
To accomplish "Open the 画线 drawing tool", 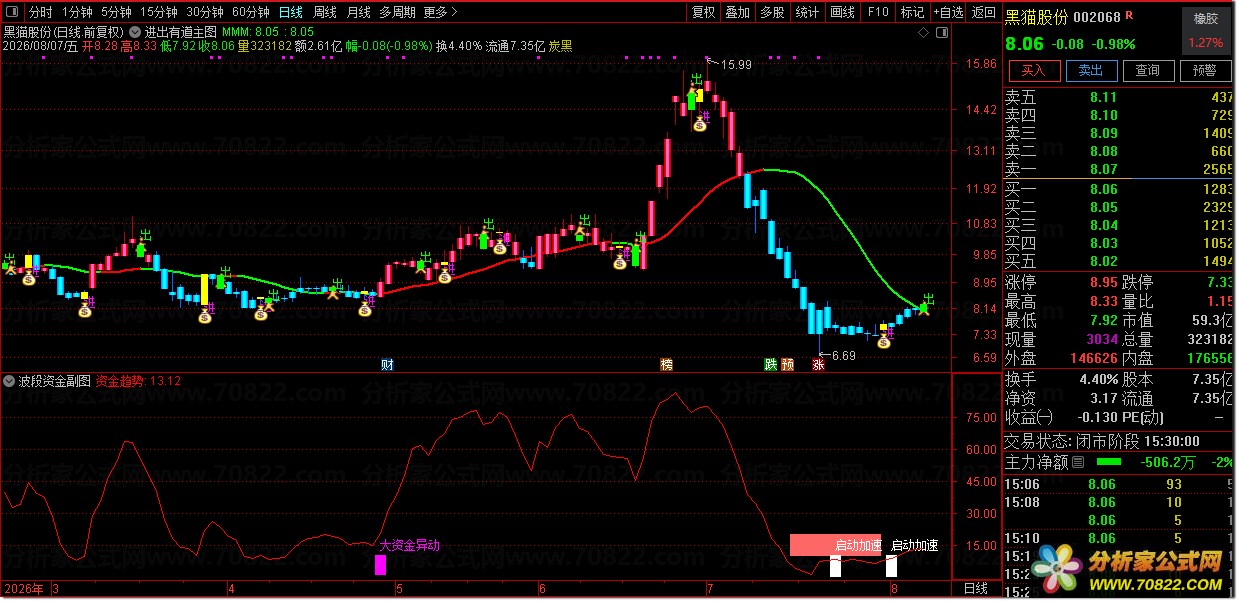I will coord(843,12).
